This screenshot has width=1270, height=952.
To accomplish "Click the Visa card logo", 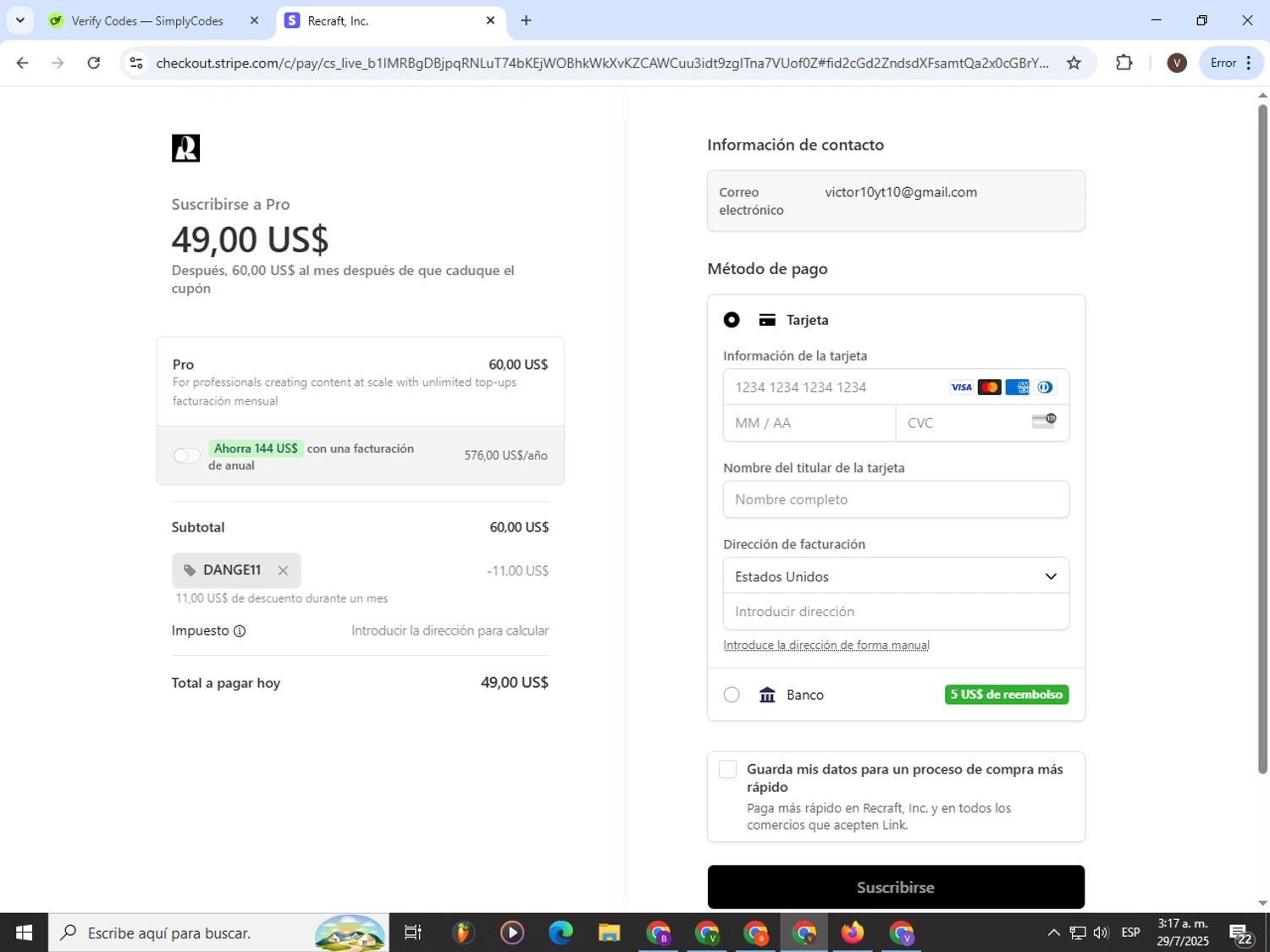I will click(961, 388).
